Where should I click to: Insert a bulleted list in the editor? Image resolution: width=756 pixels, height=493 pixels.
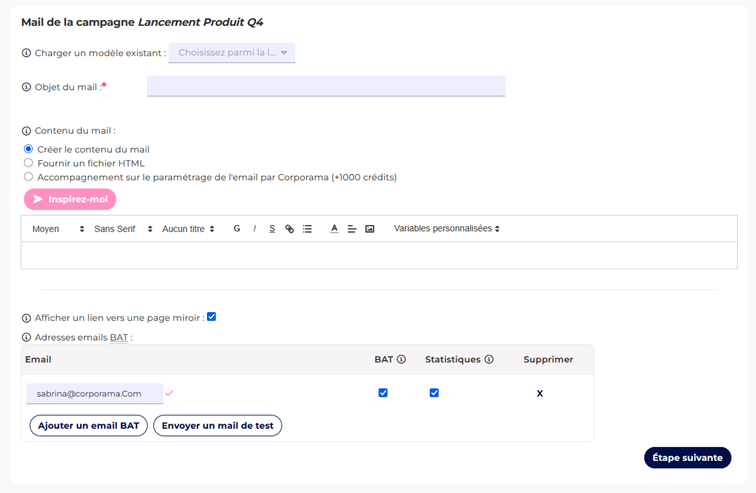coord(307,229)
